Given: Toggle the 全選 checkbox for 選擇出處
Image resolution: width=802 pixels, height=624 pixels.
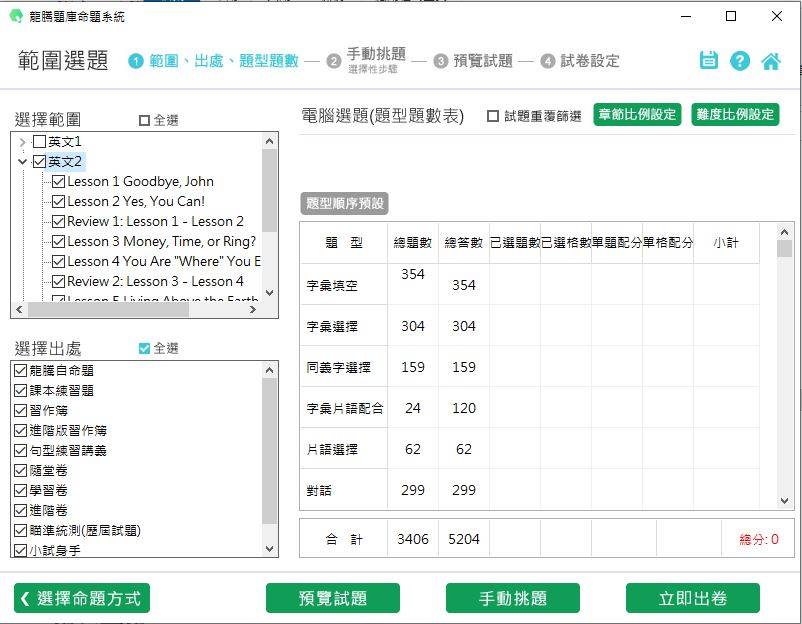Looking at the screenshot, I should [144, 348].
